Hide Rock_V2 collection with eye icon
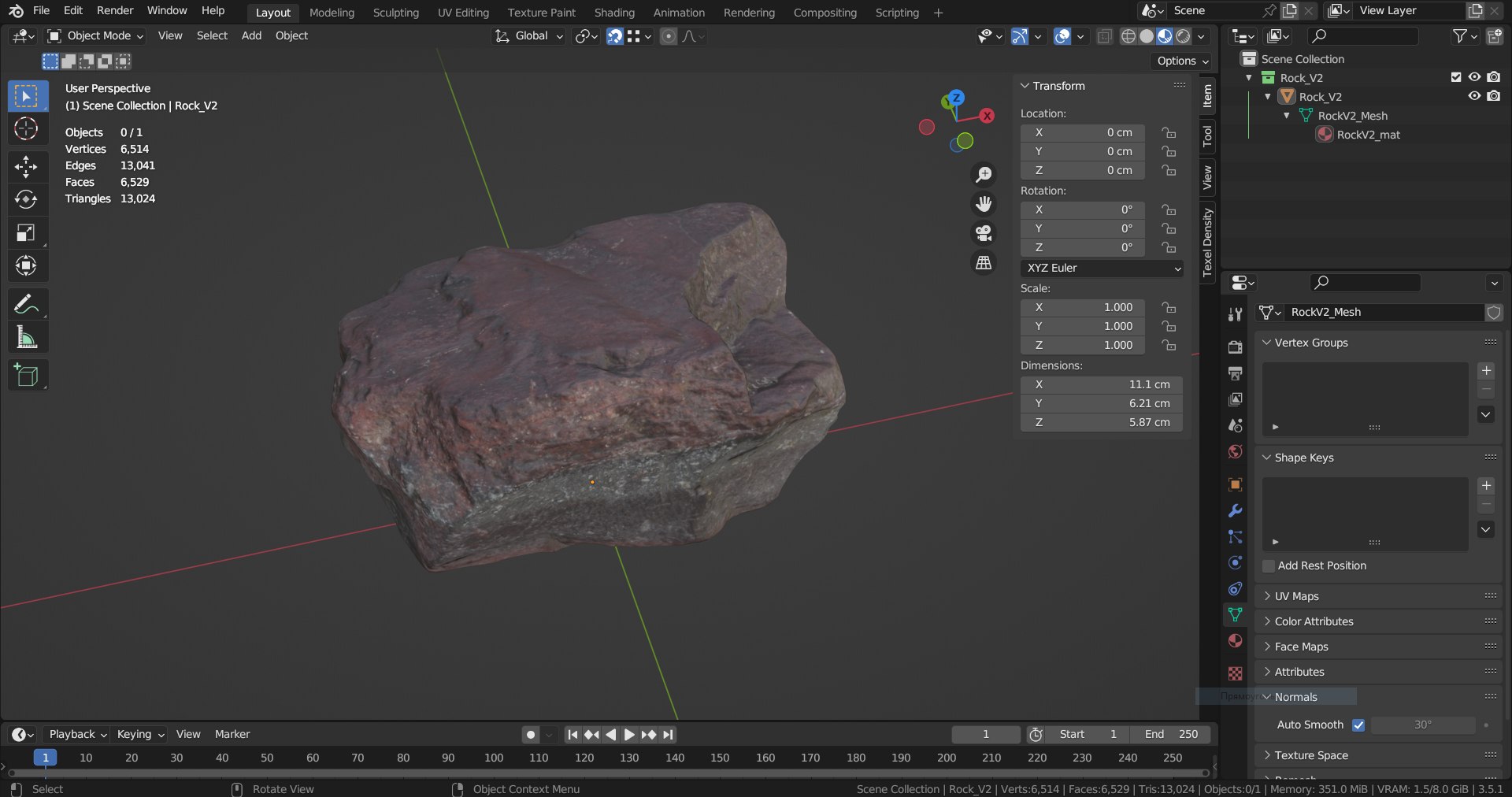1512x797 pixels. coord(1474,77)
